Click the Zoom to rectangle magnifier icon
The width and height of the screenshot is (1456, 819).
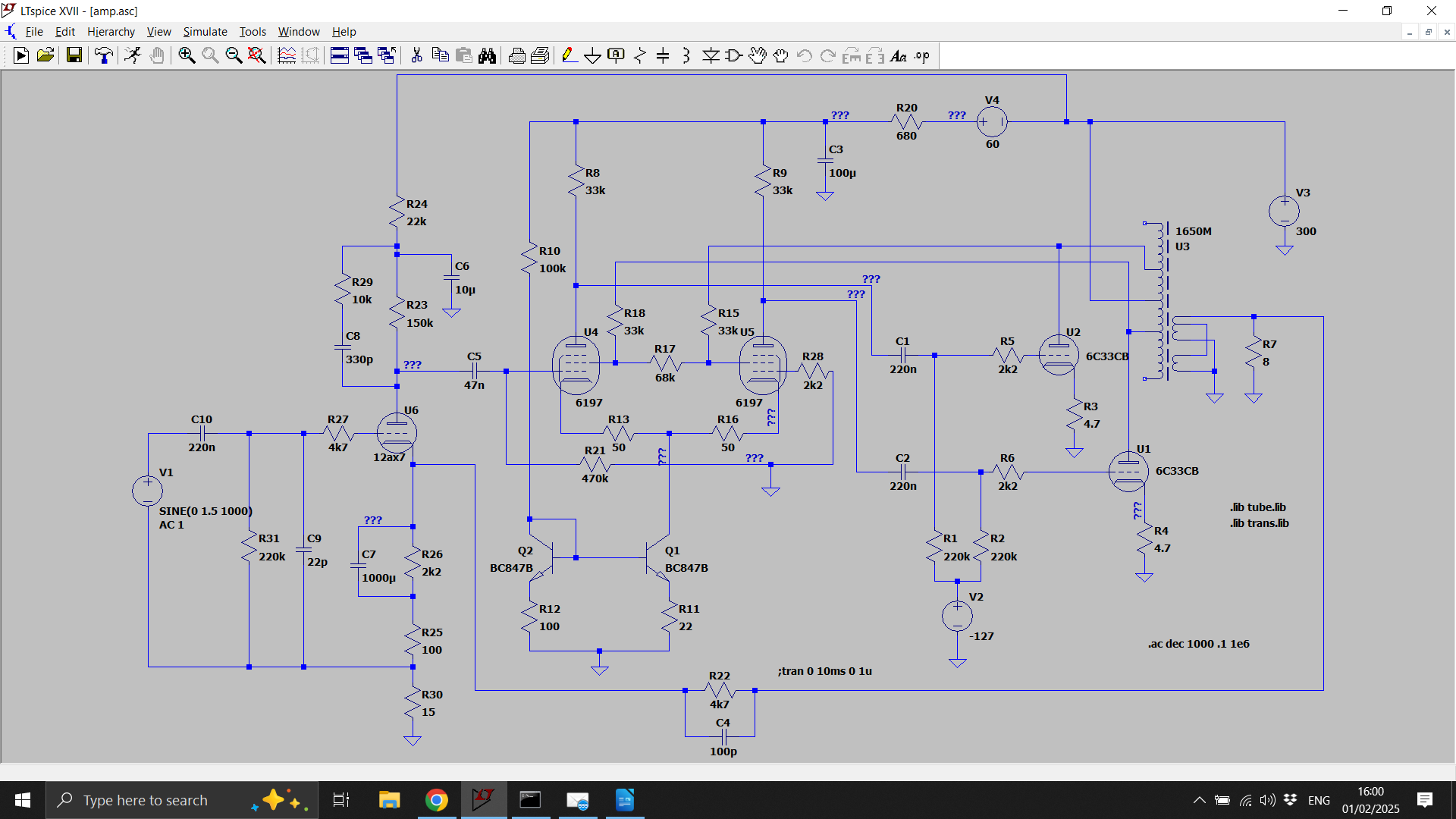[x=210, y=55]
